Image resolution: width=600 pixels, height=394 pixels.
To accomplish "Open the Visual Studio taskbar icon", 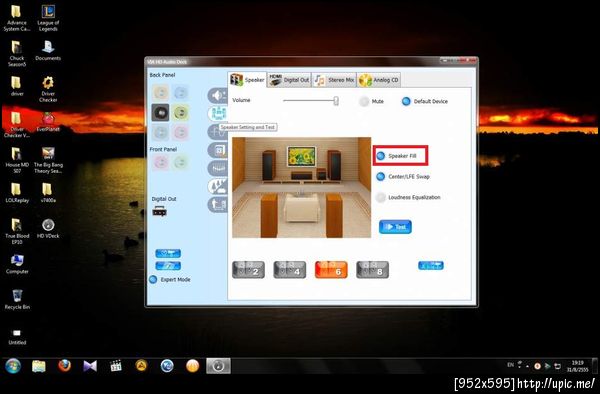I will pyautogui.click(x=90, y=366).
